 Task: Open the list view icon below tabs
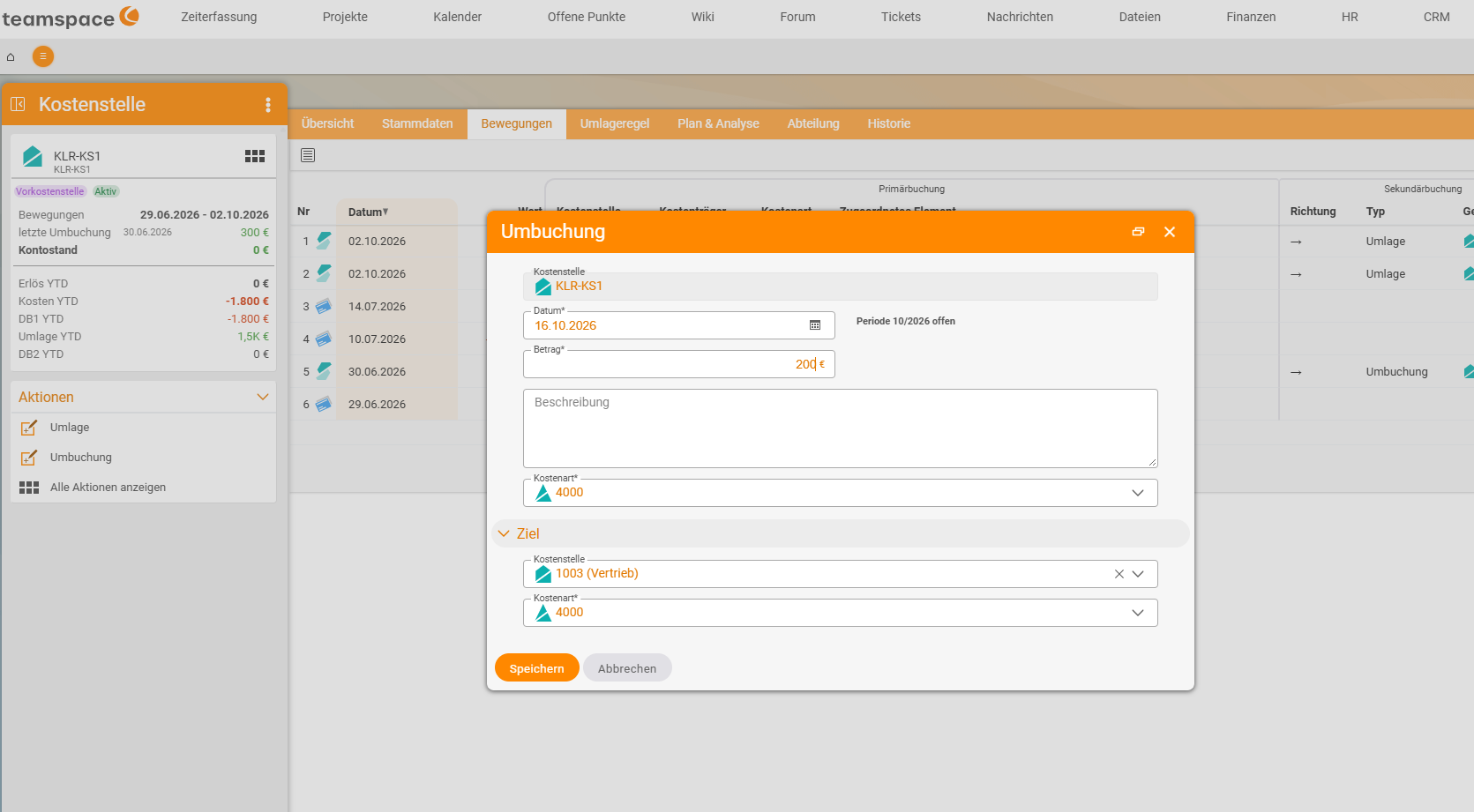308,155
